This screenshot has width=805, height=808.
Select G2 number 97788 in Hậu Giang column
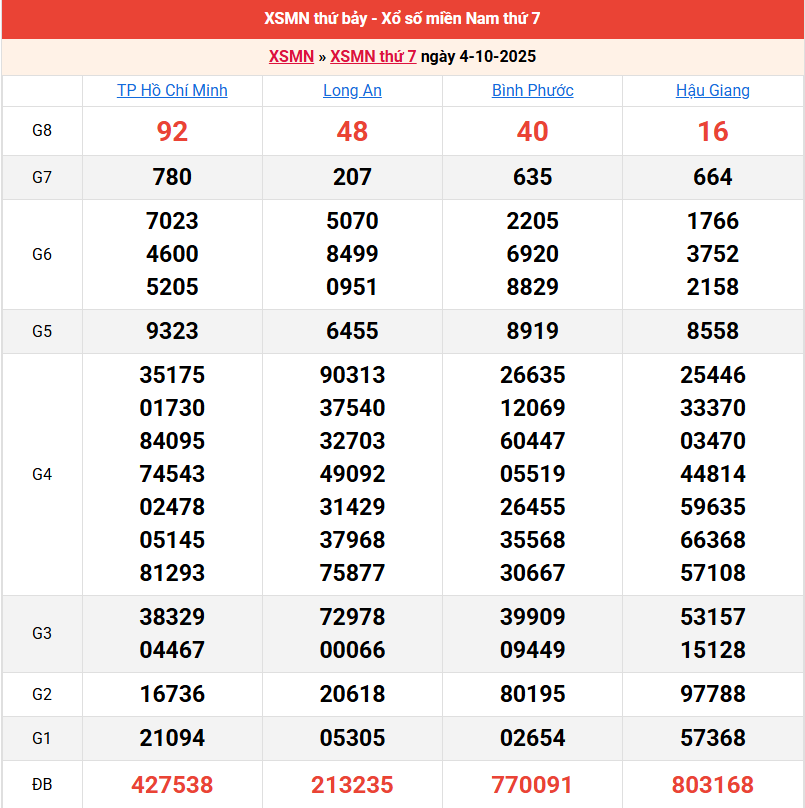coord(712,694)
